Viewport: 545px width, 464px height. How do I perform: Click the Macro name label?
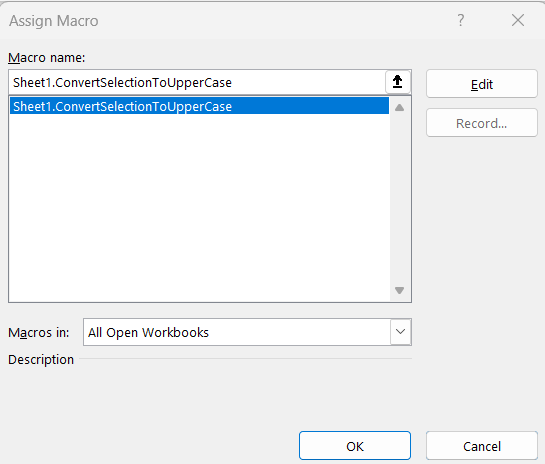tap(47, 58)
